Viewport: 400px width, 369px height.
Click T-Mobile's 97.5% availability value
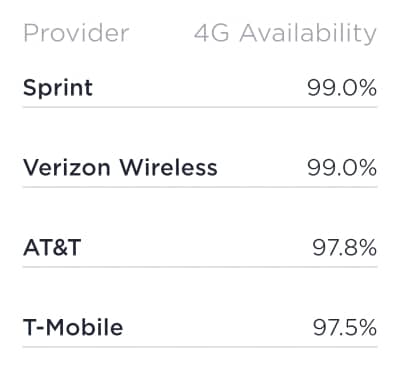coord(345,327)
